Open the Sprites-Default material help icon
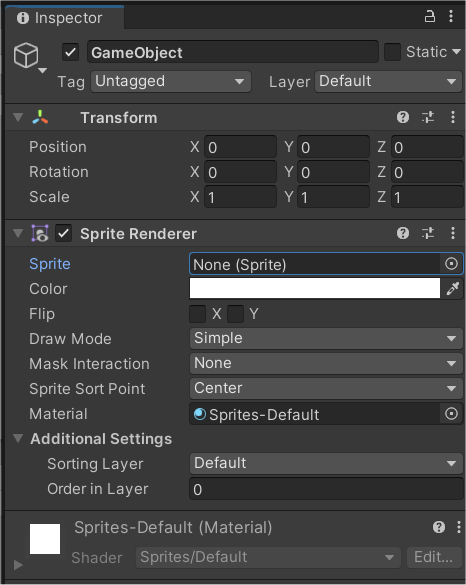Image resolution: width=466 pixels, height=585 pixels. click(439, 528)
